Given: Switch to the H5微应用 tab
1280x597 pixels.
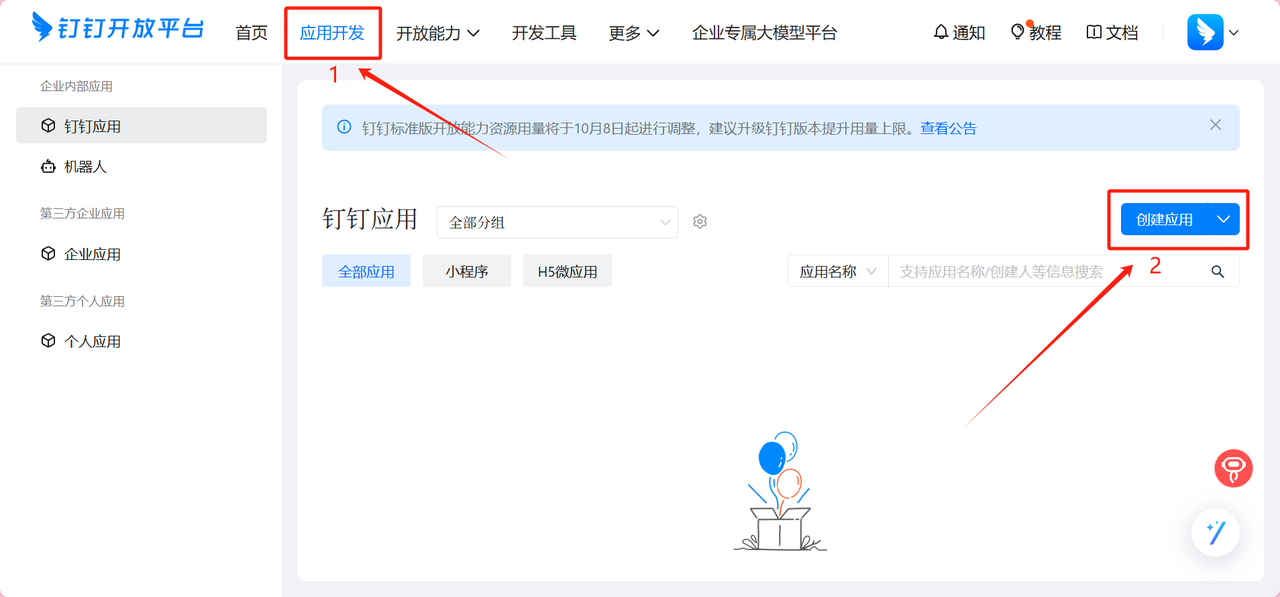Looking at the screenshot, I should [x=567, y=271].
